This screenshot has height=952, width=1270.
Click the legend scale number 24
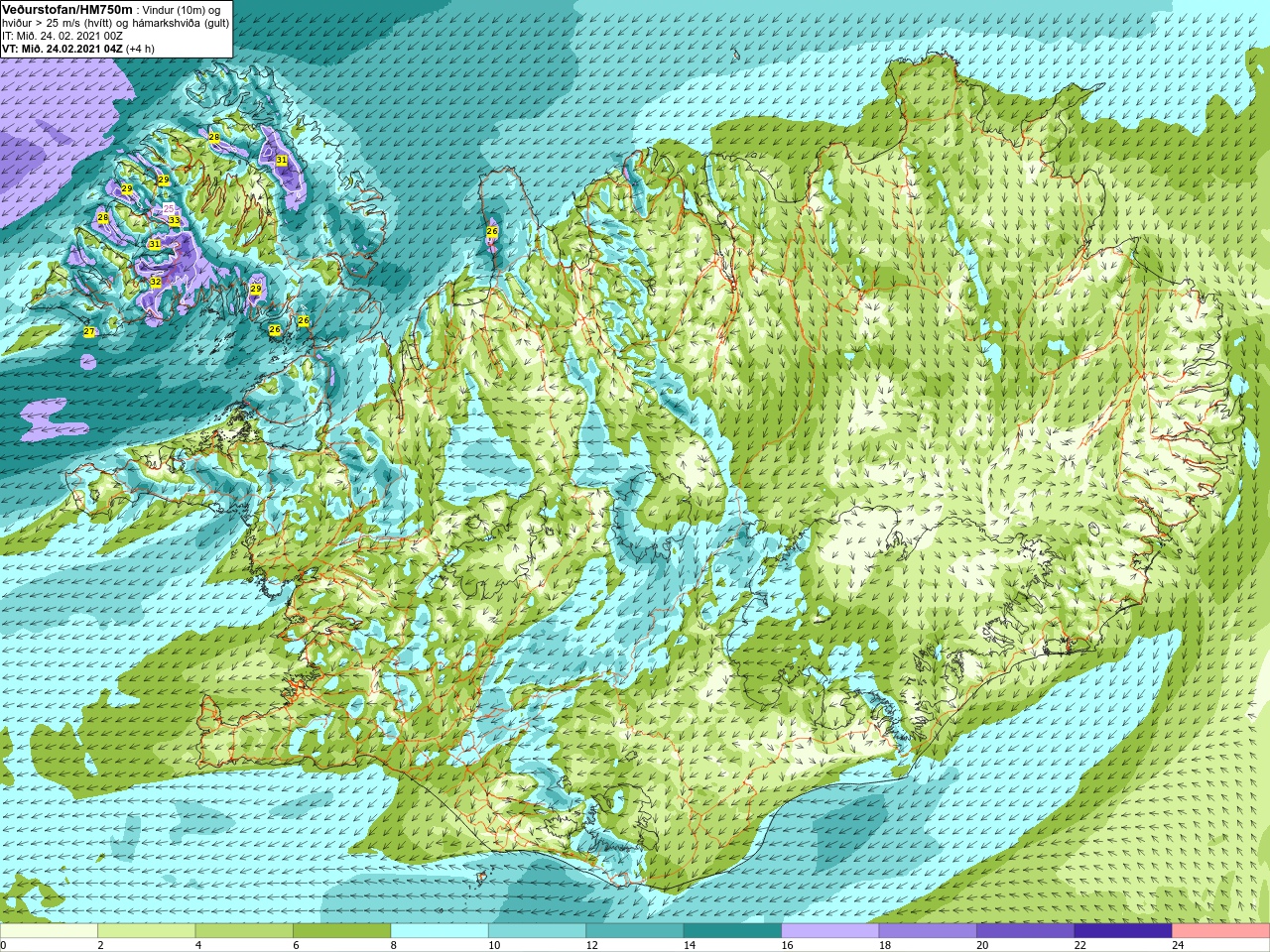pos(1179,945)
